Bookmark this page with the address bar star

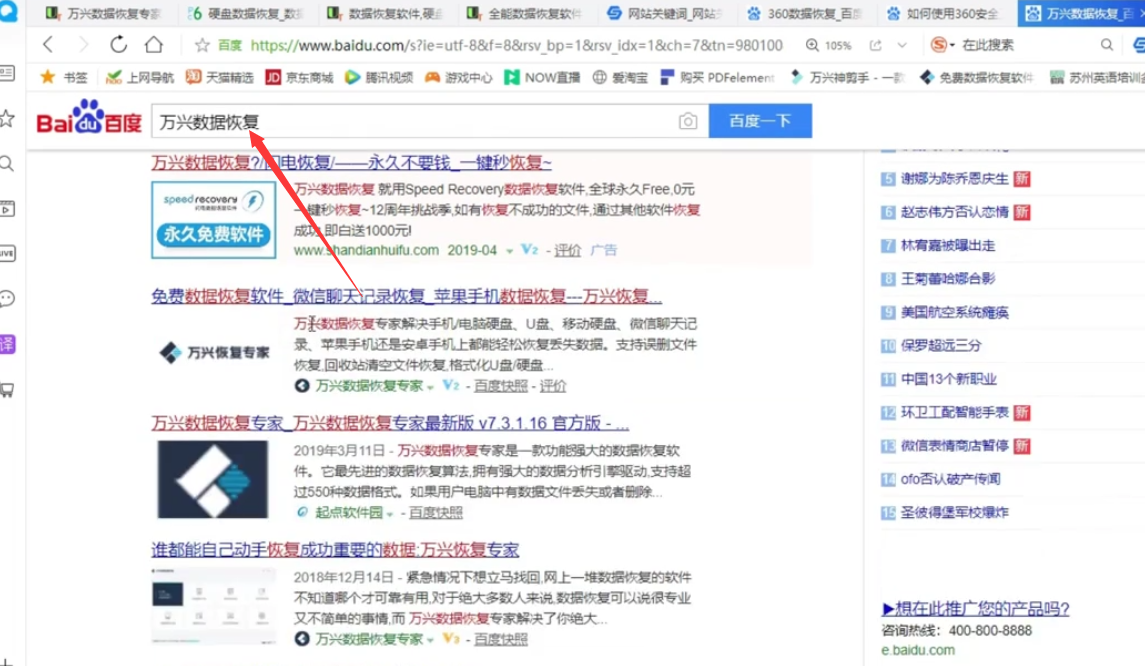(x=202, y=45)
